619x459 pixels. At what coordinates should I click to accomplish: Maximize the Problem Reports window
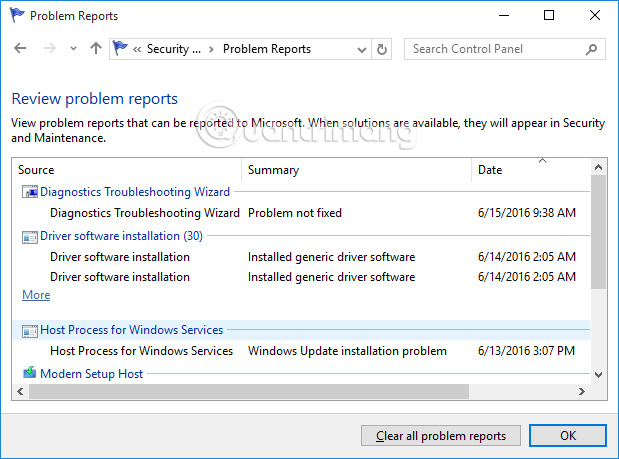[549, 15]
